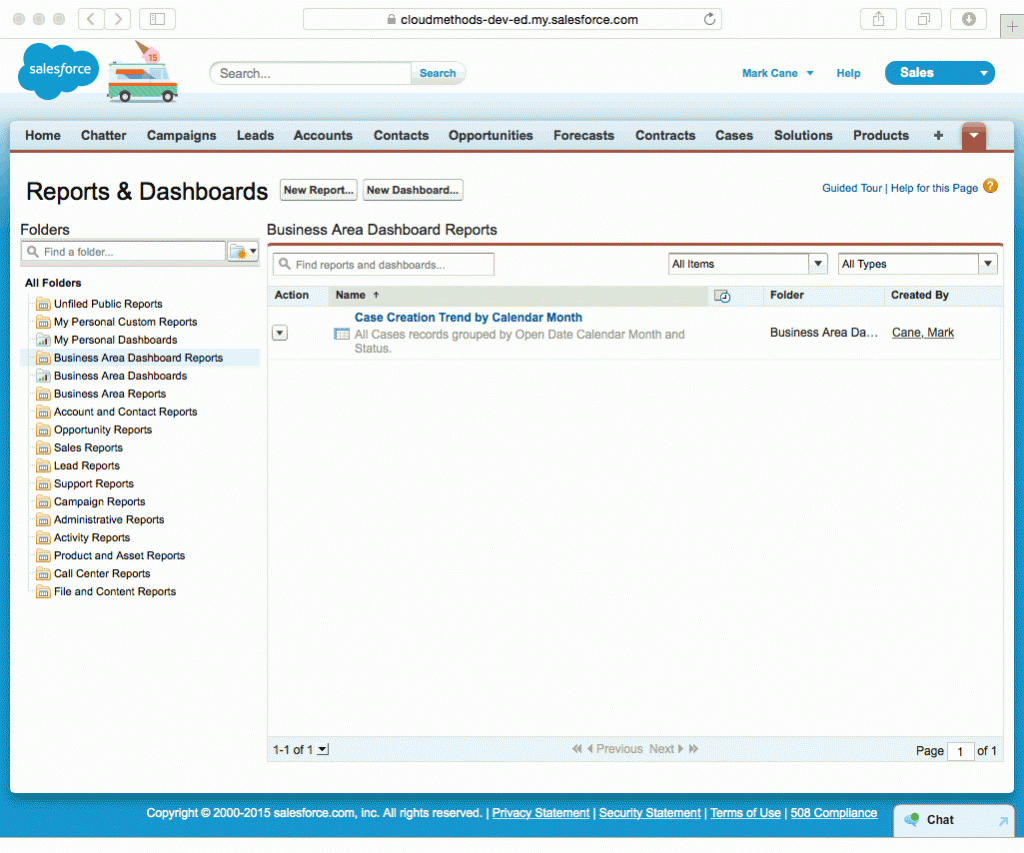Open the Mark Cane user menu
The height and width of the screenshot is (853, 1024).
click(x=777, y=73)
